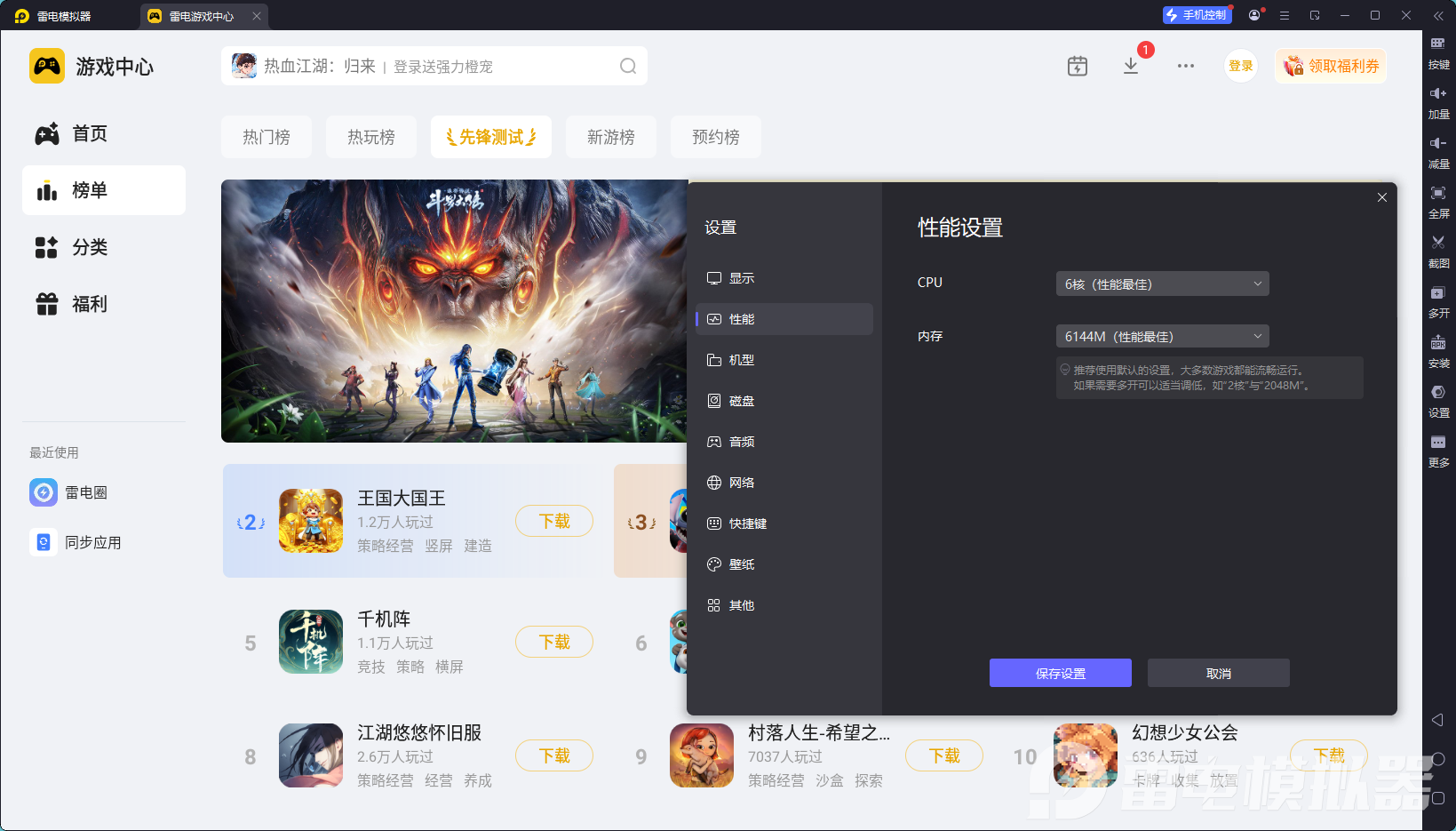The width and height of the screenshot is (1456, 831).
Task: Open 机型 device model settings section
Action: pos(784,360)
